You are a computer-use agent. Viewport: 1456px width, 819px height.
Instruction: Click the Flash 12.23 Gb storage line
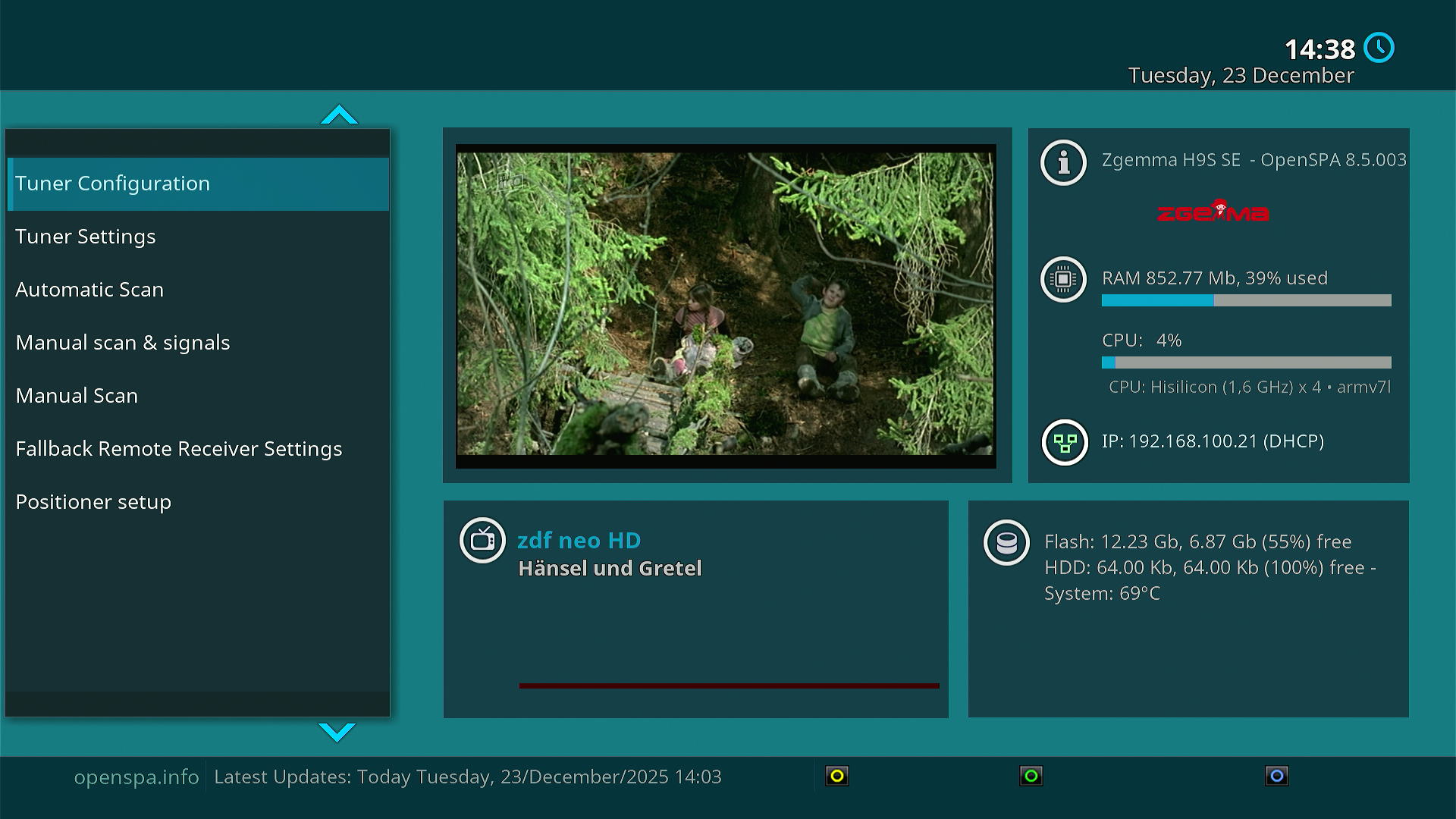(1197, 542)
